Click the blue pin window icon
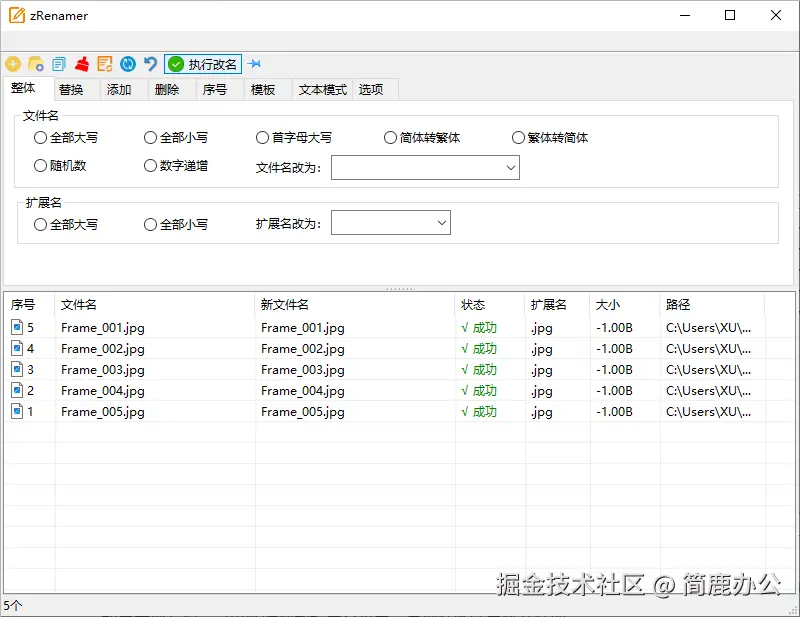 [254, 64]
